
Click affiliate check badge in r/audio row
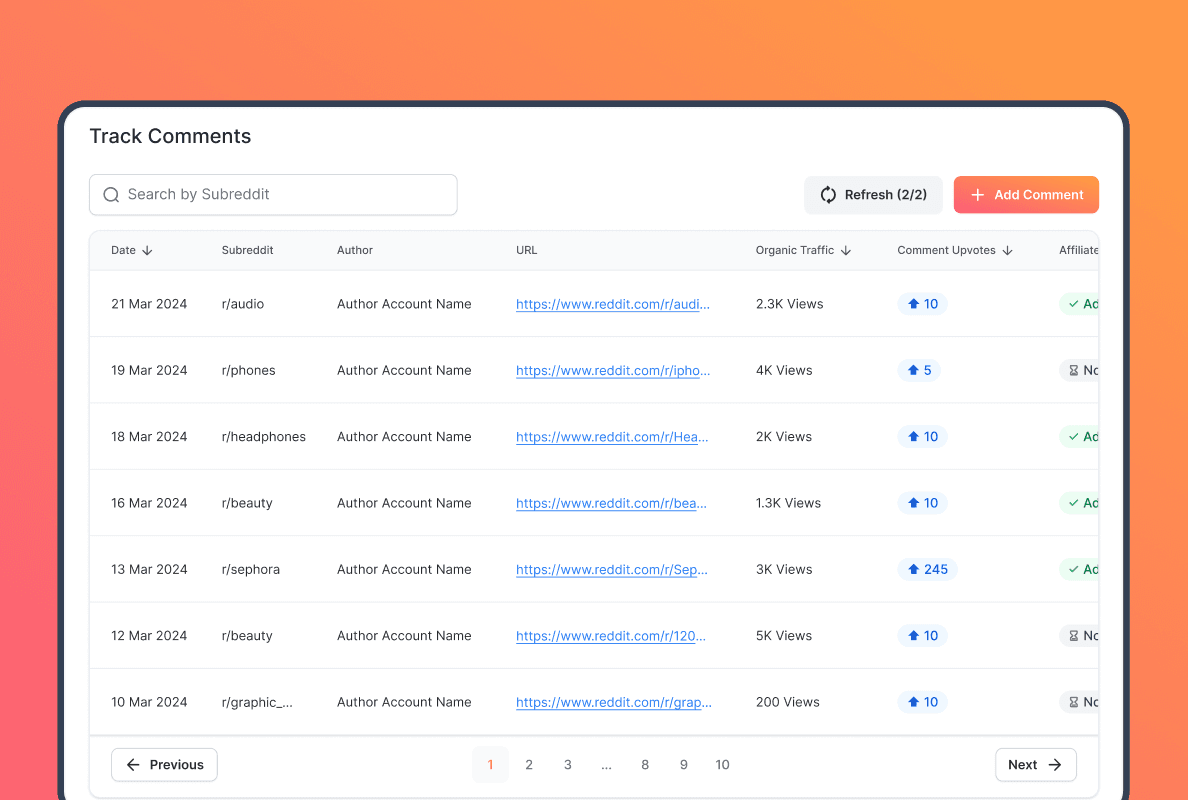[x=1079, y=304]
